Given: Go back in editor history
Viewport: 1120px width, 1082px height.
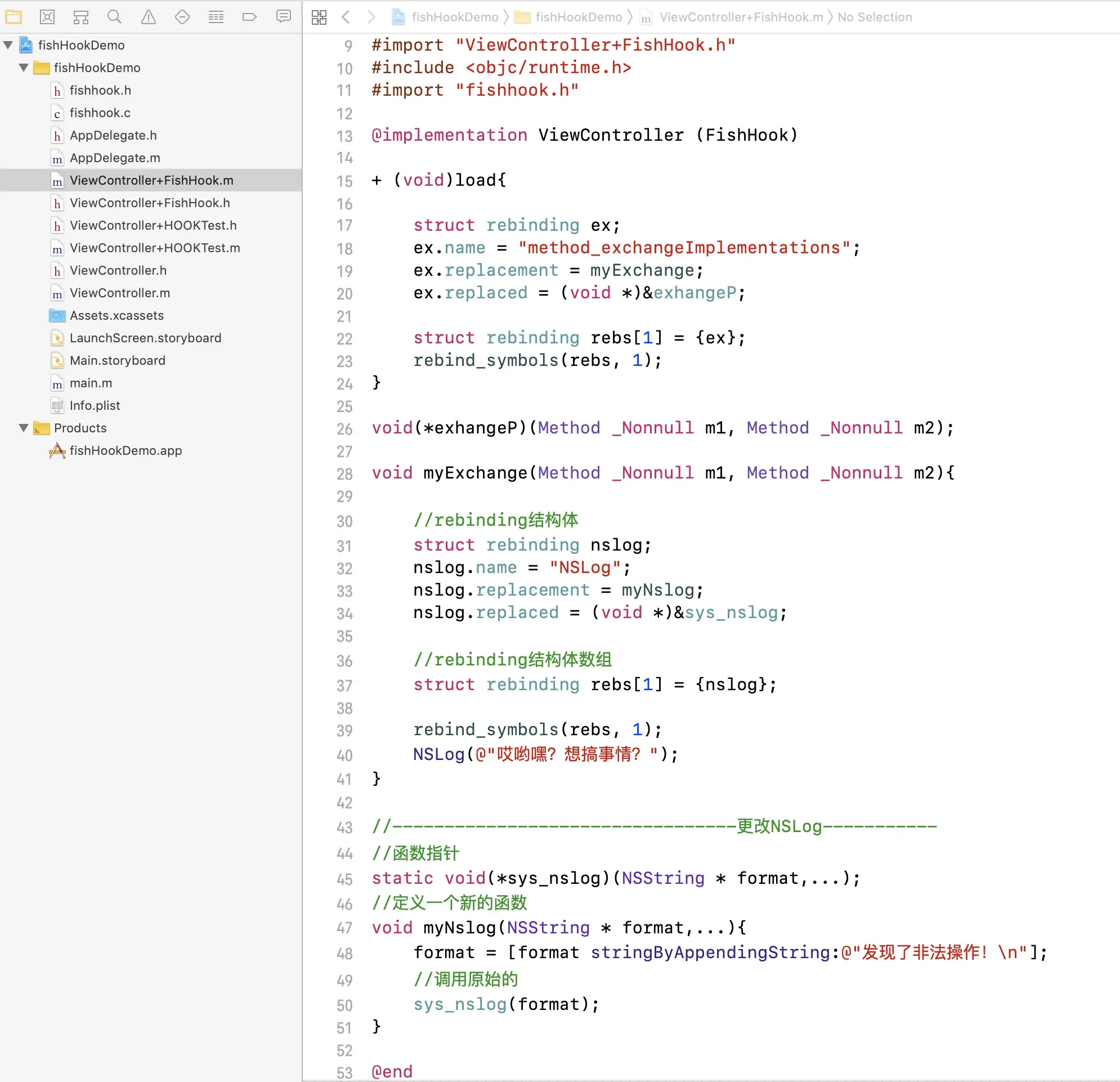Looking at the screenshot, I should (x=346, y=17).
